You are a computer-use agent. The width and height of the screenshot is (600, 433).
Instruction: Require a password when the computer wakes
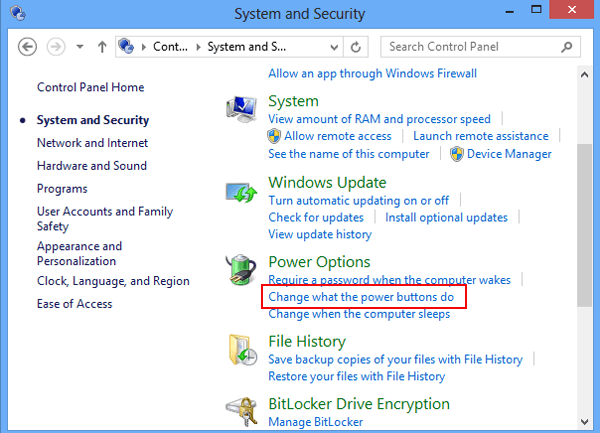[390, 280]
